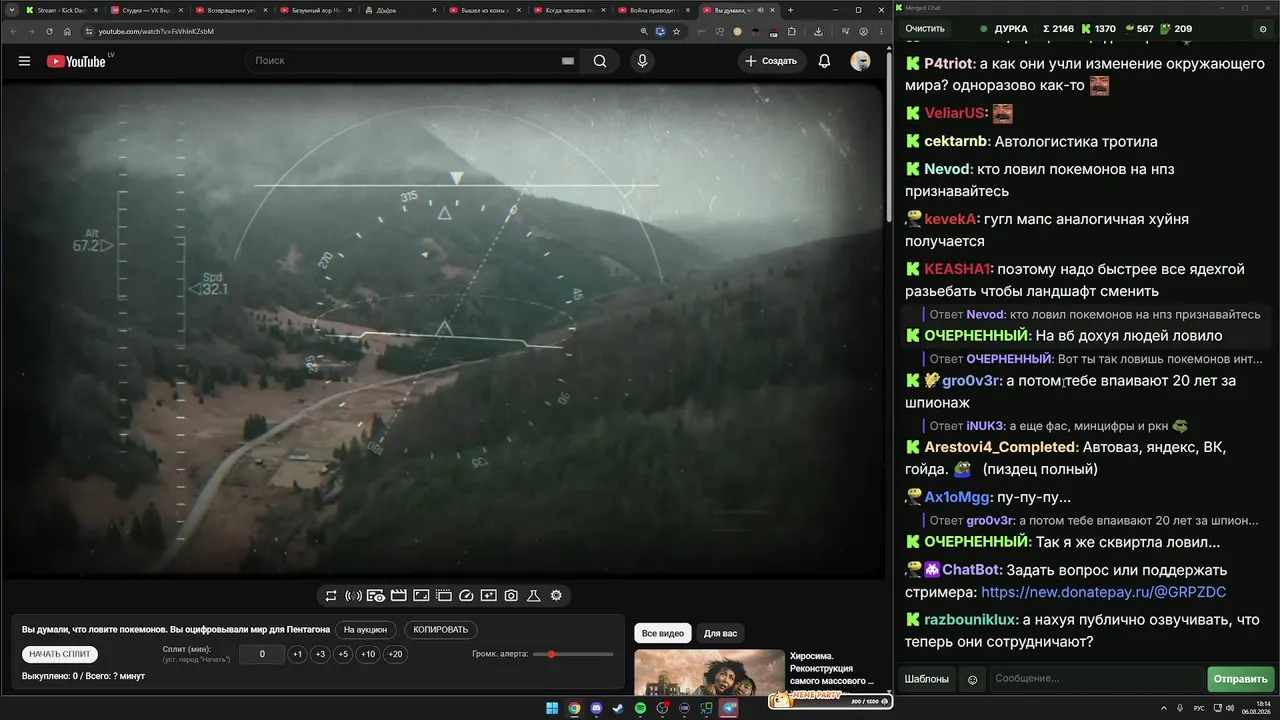
Task: Open Discord from the taskbar
Action: tap(596, 709)
